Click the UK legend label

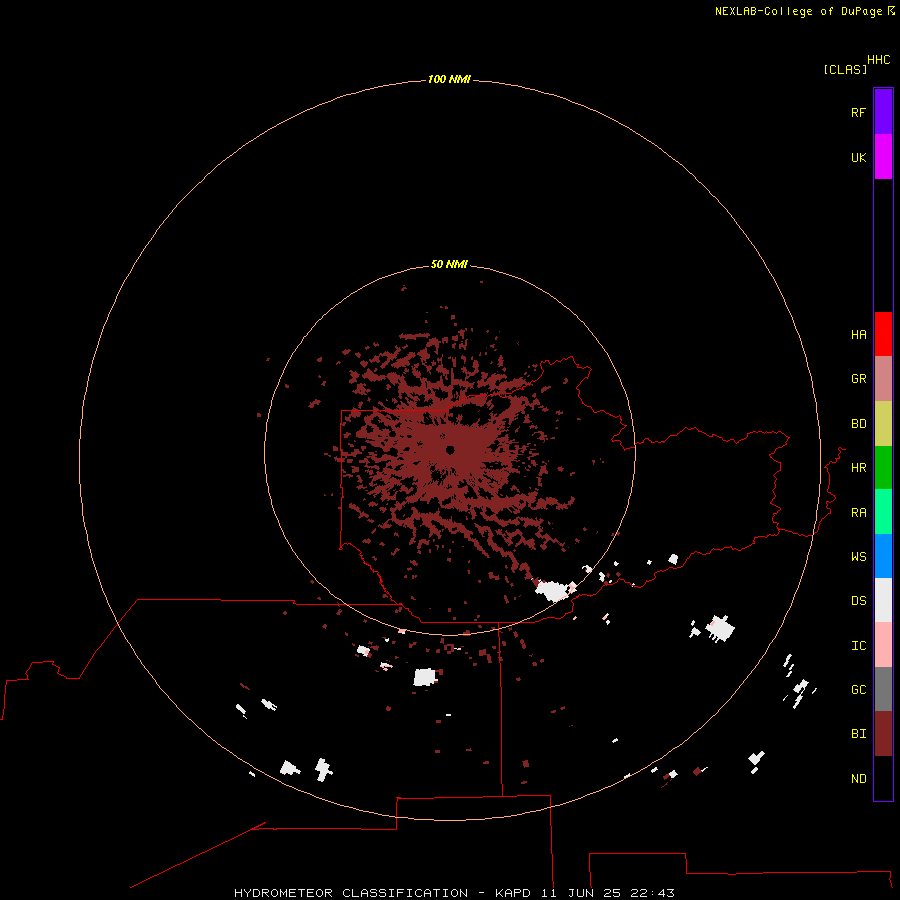coord(858,157)
